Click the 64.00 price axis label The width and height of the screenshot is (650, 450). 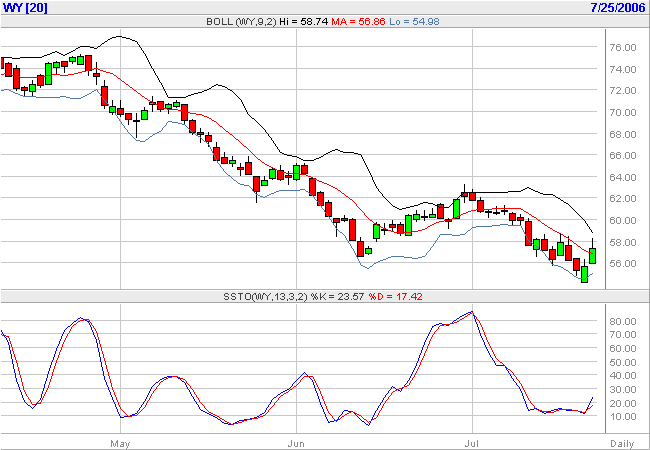click(x=623, y=177)
